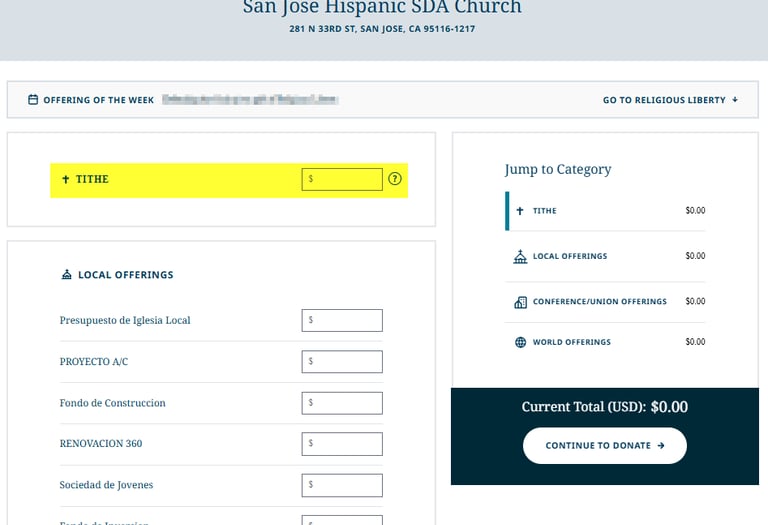Jump to the Tithe category
Viewport: 768px width, 525px height.
605,211
